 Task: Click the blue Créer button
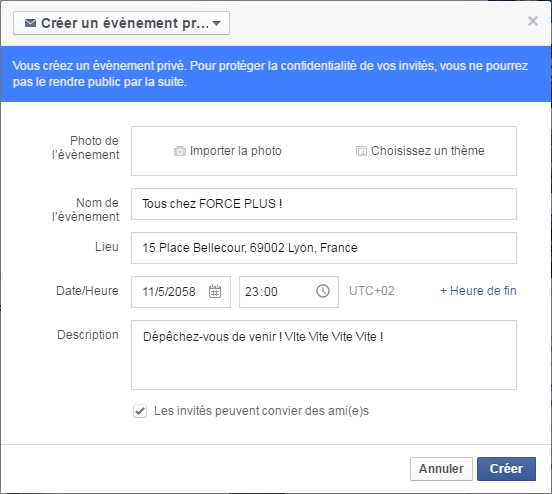pos(506,469)
